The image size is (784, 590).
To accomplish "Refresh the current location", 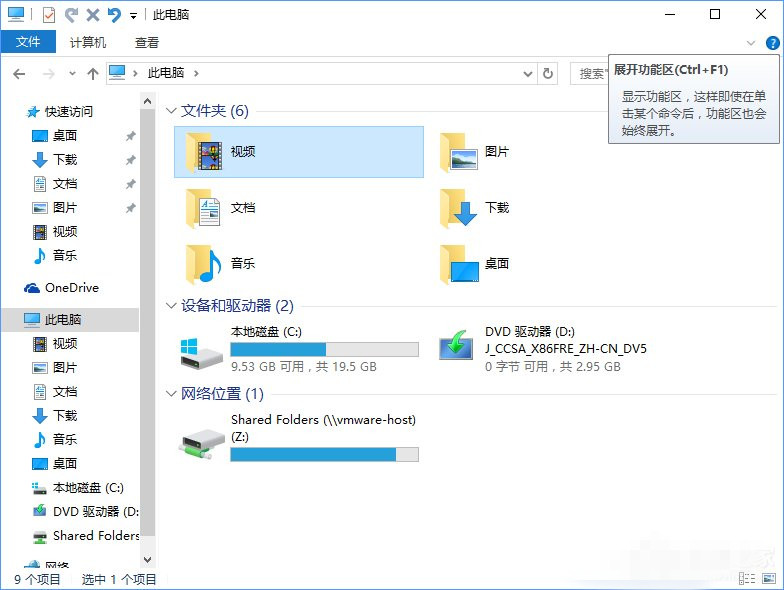I will tap(547, 73).
